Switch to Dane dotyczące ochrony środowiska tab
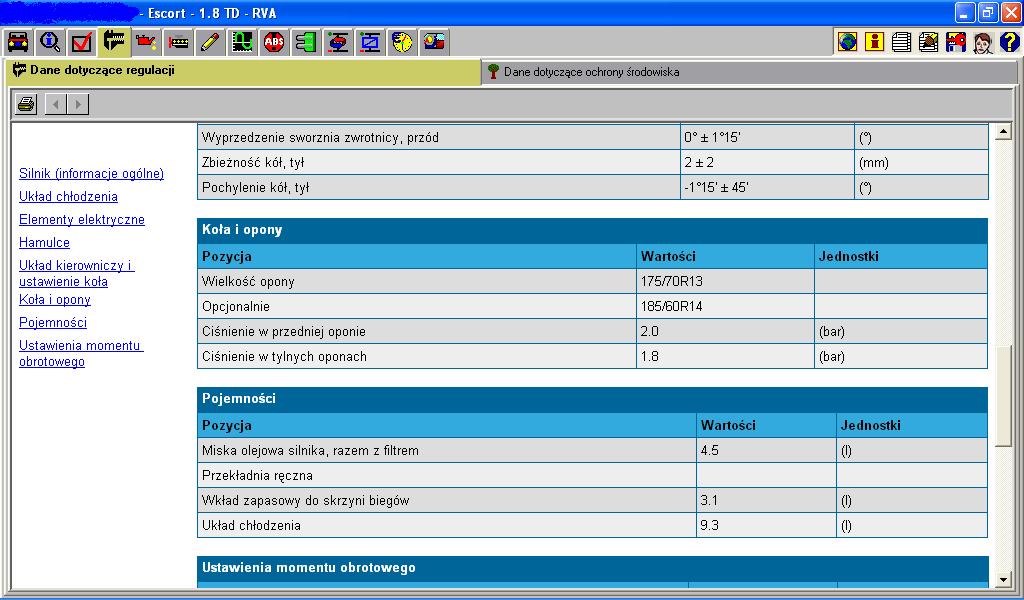This screenshot has width=1024, height=600. pos(590,72)
